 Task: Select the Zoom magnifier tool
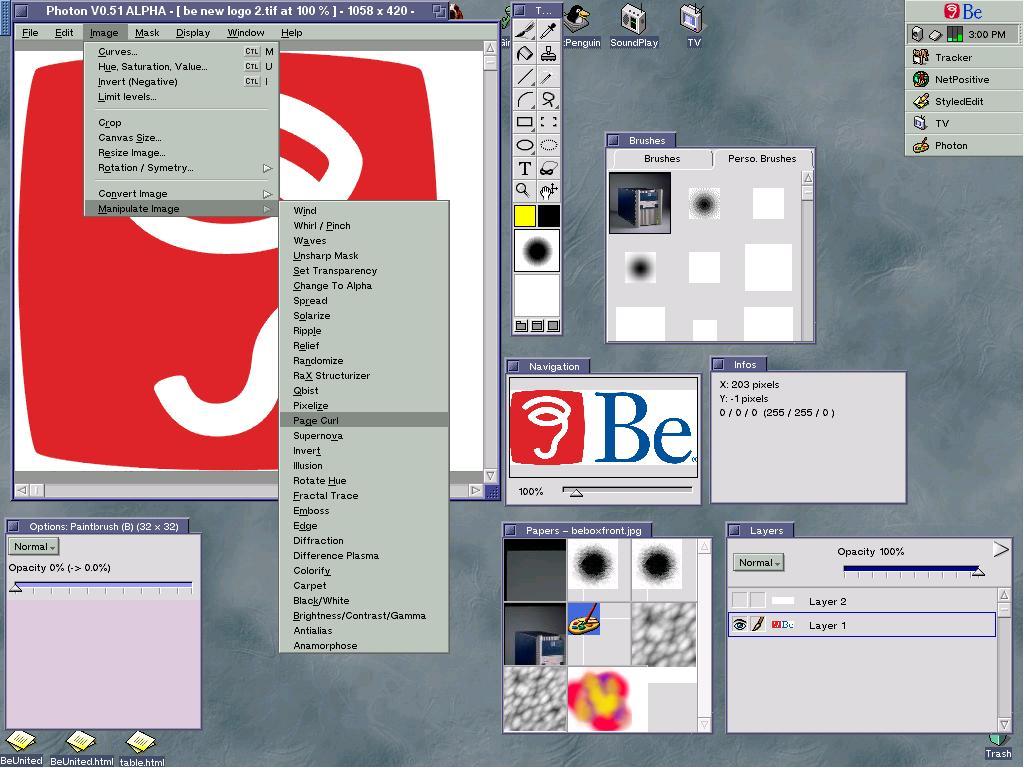(x=524, y=191)
